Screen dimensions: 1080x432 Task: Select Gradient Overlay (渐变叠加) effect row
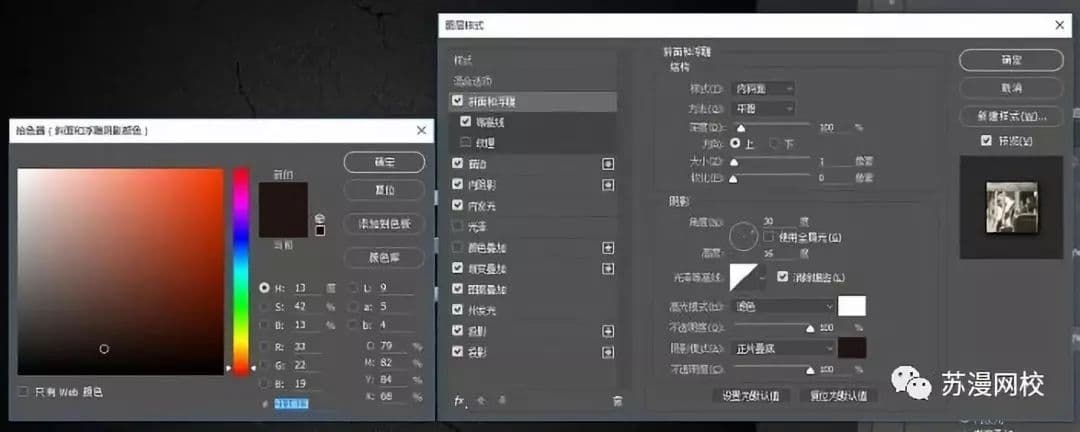coord(532,268)
